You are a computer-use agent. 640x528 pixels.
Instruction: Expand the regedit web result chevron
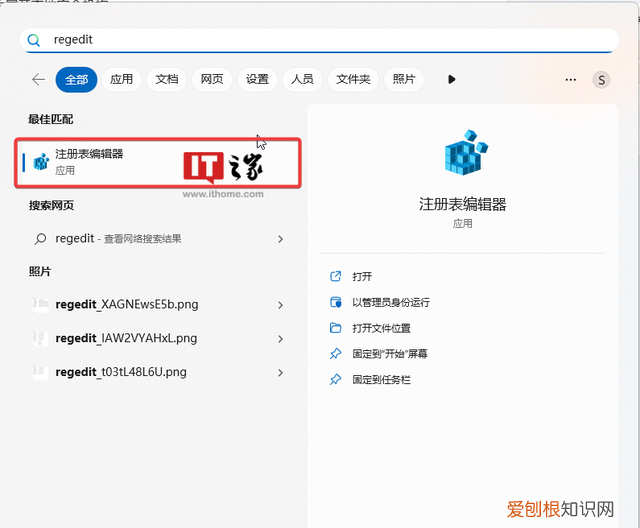(x=280, y=239)
